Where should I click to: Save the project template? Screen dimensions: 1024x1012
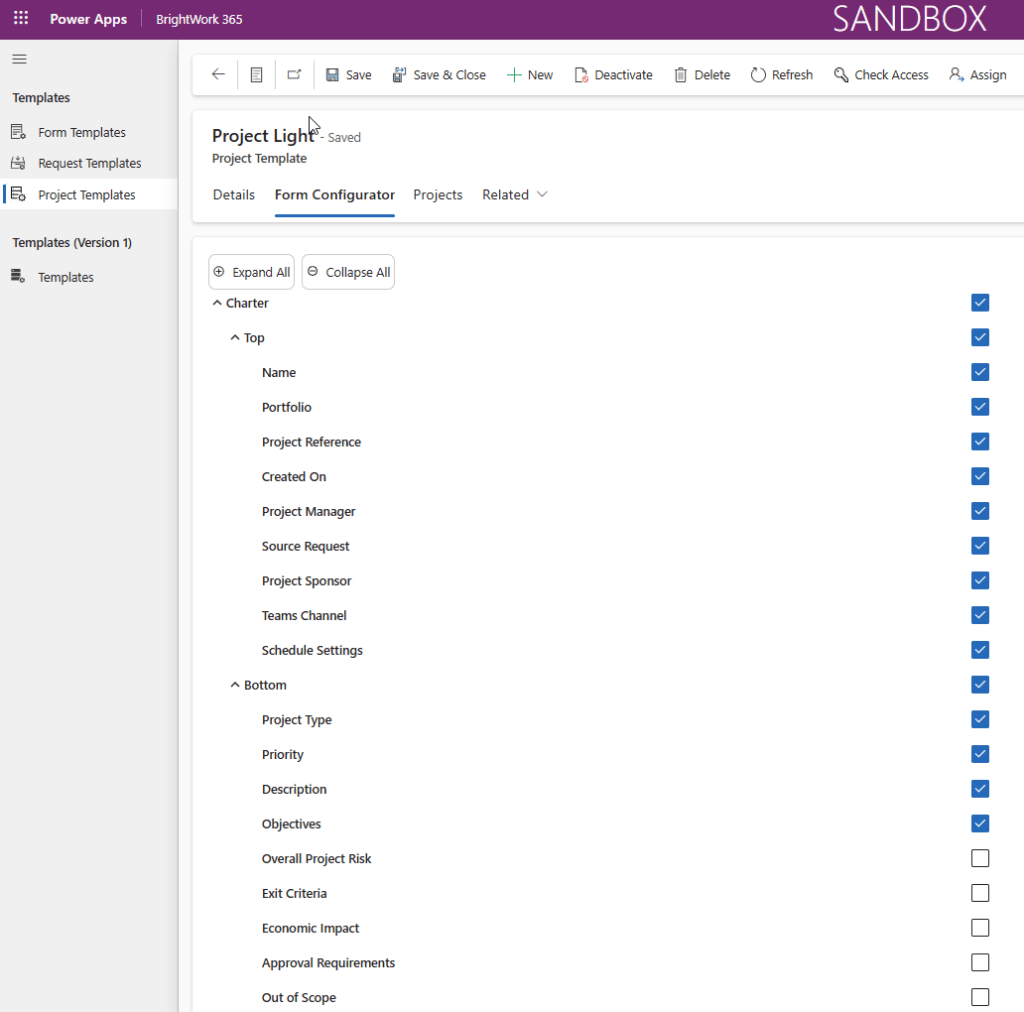click(x=348, y=75)
